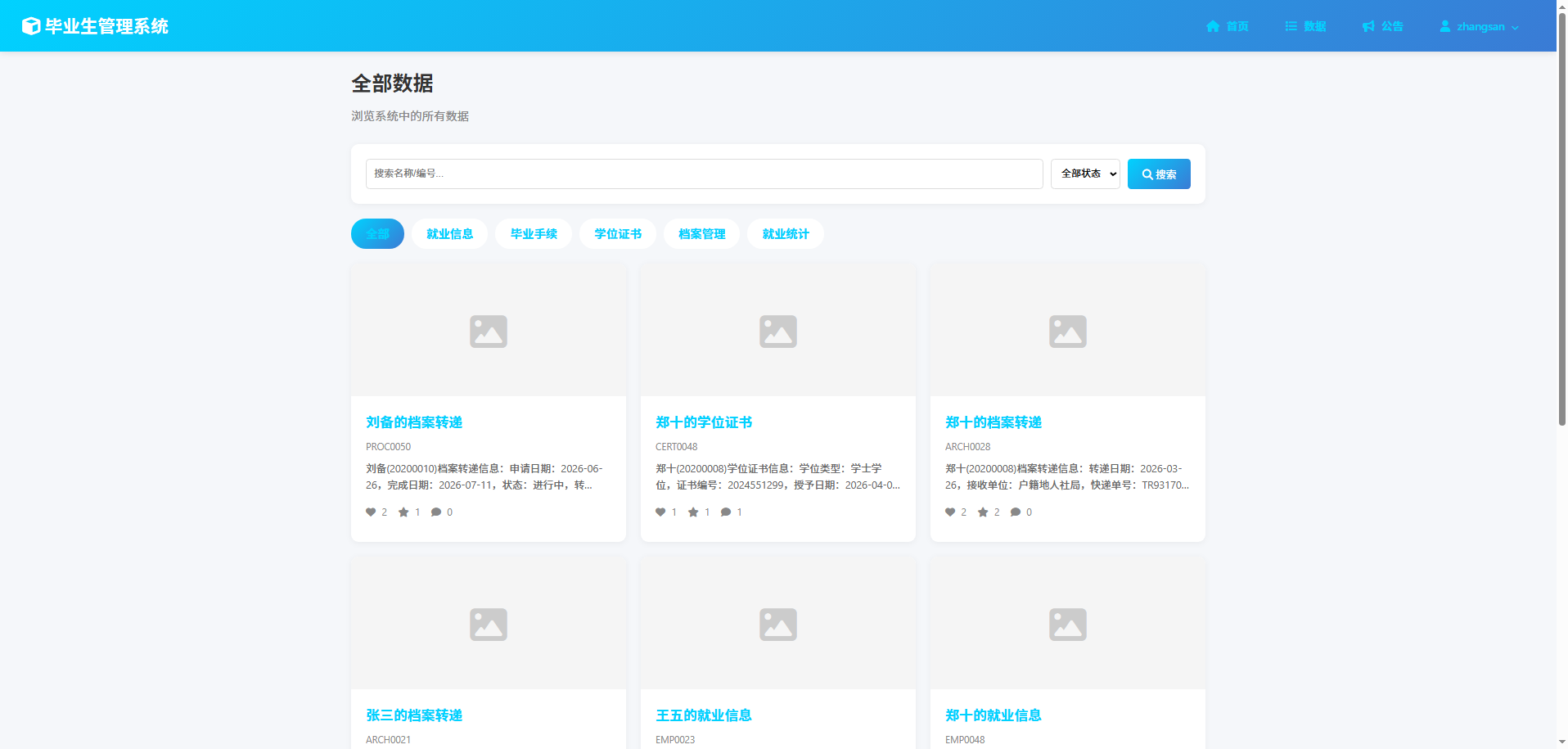Click the home icon beside 首页

[1213, 26]
